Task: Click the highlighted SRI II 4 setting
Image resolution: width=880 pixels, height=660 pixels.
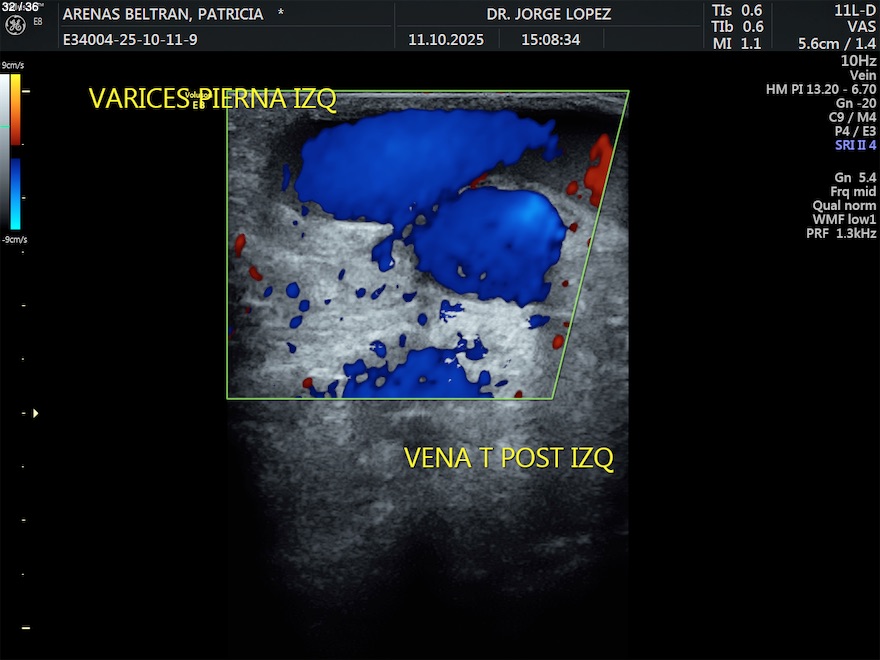Action: click(855, 145)
